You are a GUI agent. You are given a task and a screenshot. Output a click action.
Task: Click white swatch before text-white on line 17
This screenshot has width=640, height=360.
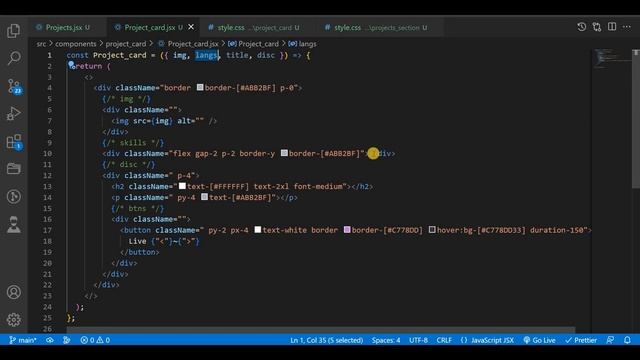click(x=258, y=230)
